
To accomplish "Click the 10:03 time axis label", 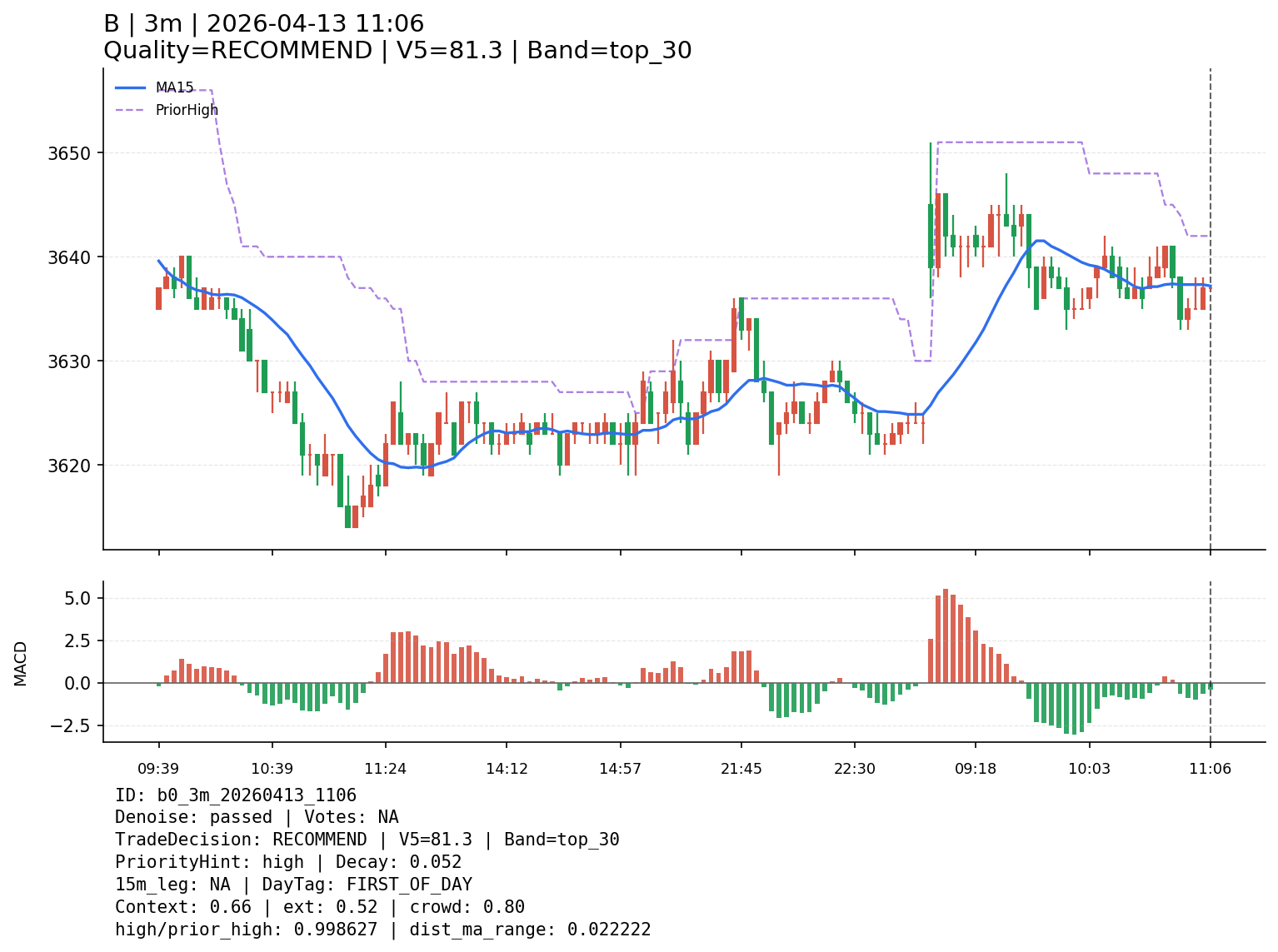I will [x=1089, y=769].
